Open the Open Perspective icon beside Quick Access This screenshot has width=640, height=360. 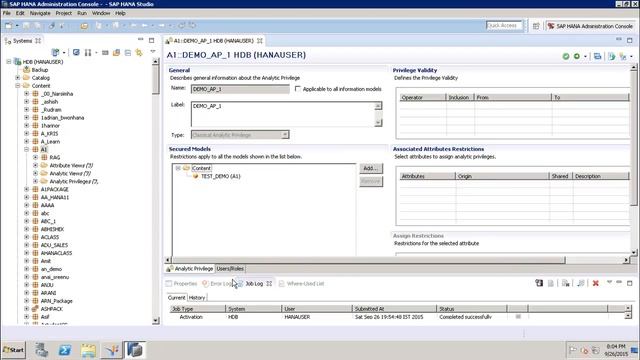(536, 26)
